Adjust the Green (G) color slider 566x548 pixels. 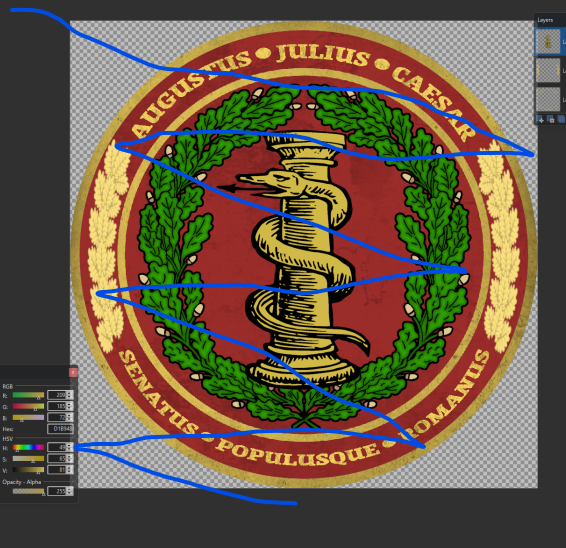(29, 406)
